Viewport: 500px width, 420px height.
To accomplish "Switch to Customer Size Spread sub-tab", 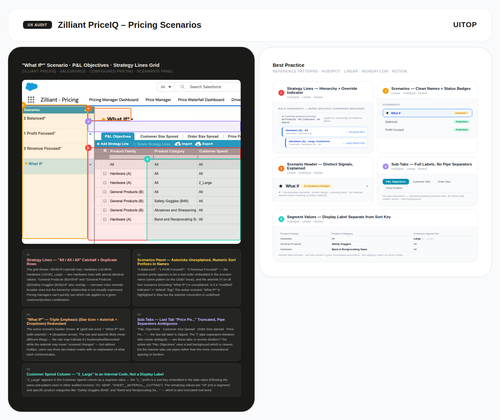I will point(159,136).
